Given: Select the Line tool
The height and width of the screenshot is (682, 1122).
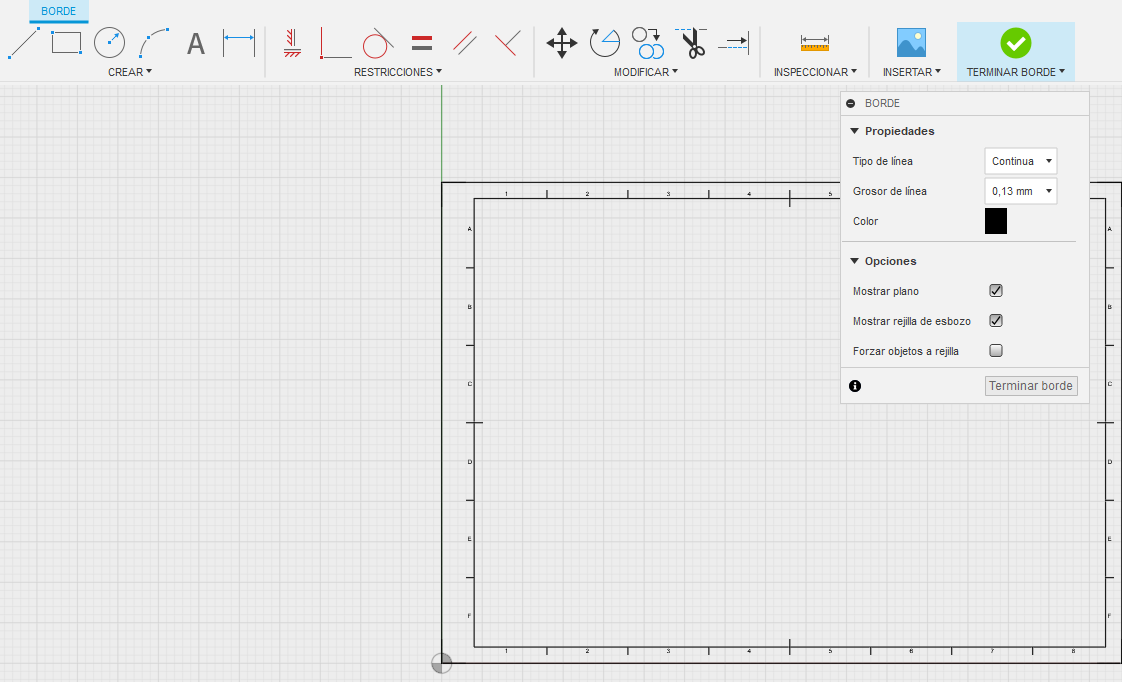Looking at the screenshot, I should (x=23, y=43).
